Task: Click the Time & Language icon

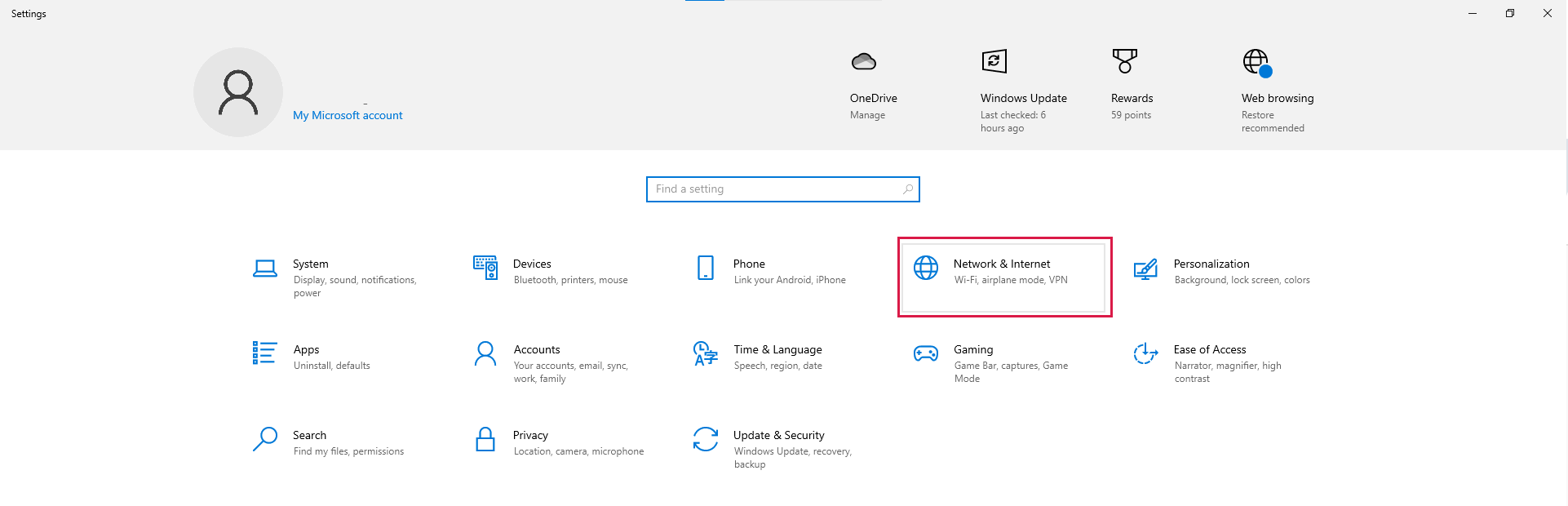Action: (x=706, y=353)
